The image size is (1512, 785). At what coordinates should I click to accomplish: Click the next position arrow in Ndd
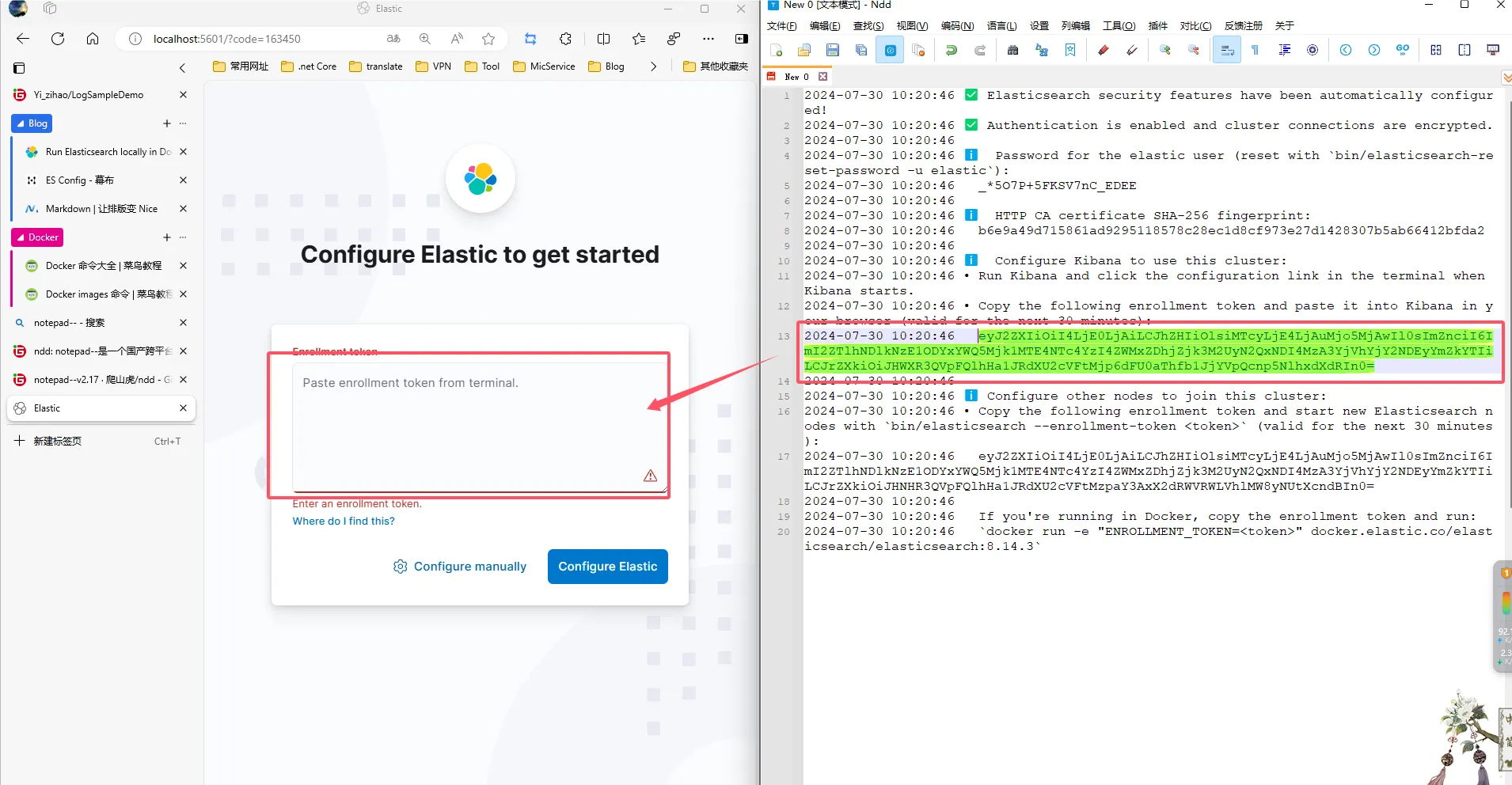coord(1374,50)
